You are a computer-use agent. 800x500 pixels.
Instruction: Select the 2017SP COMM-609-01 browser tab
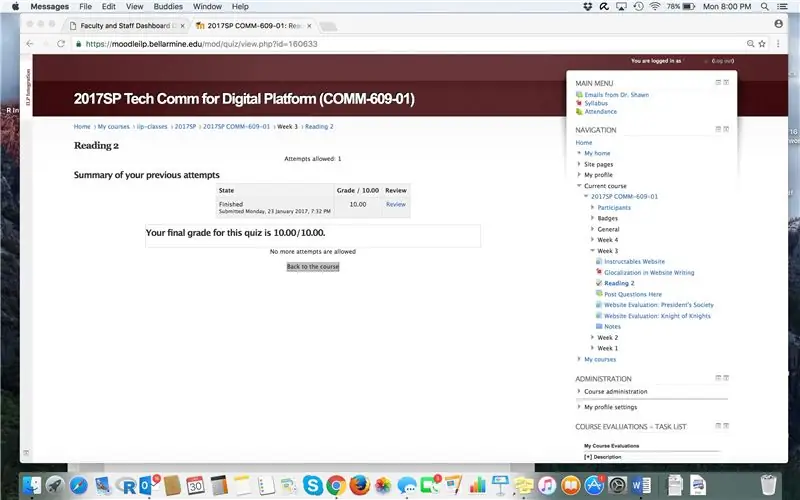click(254, 26)
